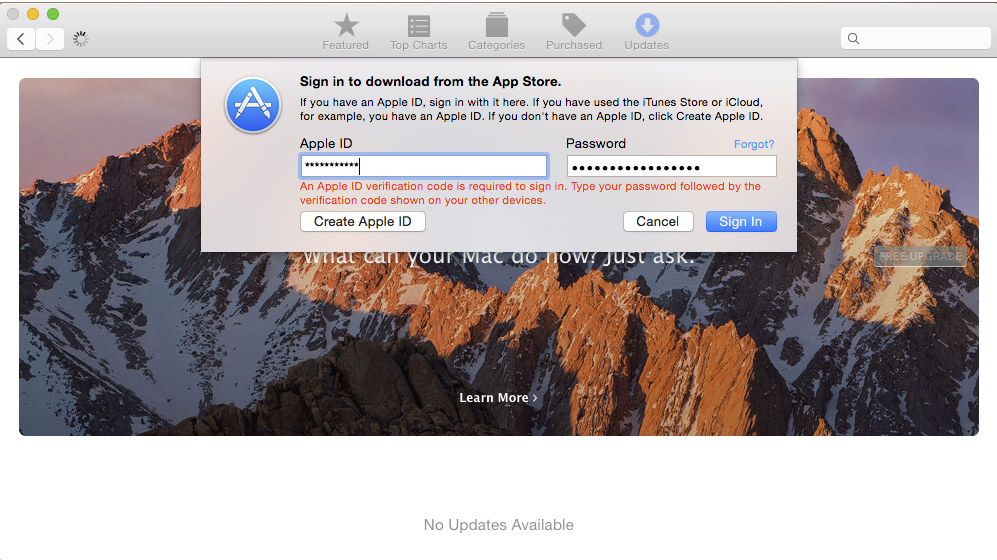
Task: Cancel the sign-in dialog
Action: pyautogui.click(x=657, y=221)
